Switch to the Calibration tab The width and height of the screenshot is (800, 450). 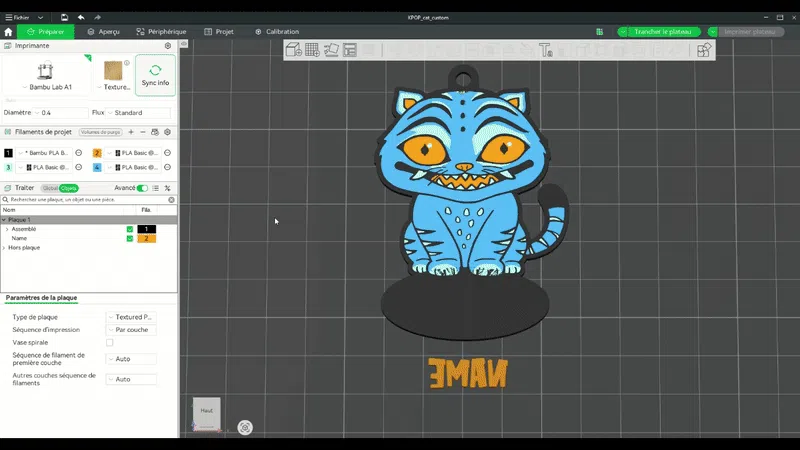tap(277, 32)
